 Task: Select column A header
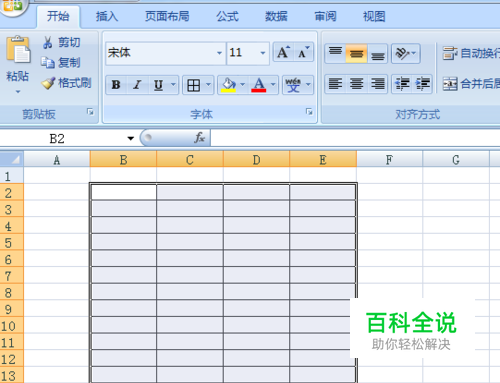57,160
